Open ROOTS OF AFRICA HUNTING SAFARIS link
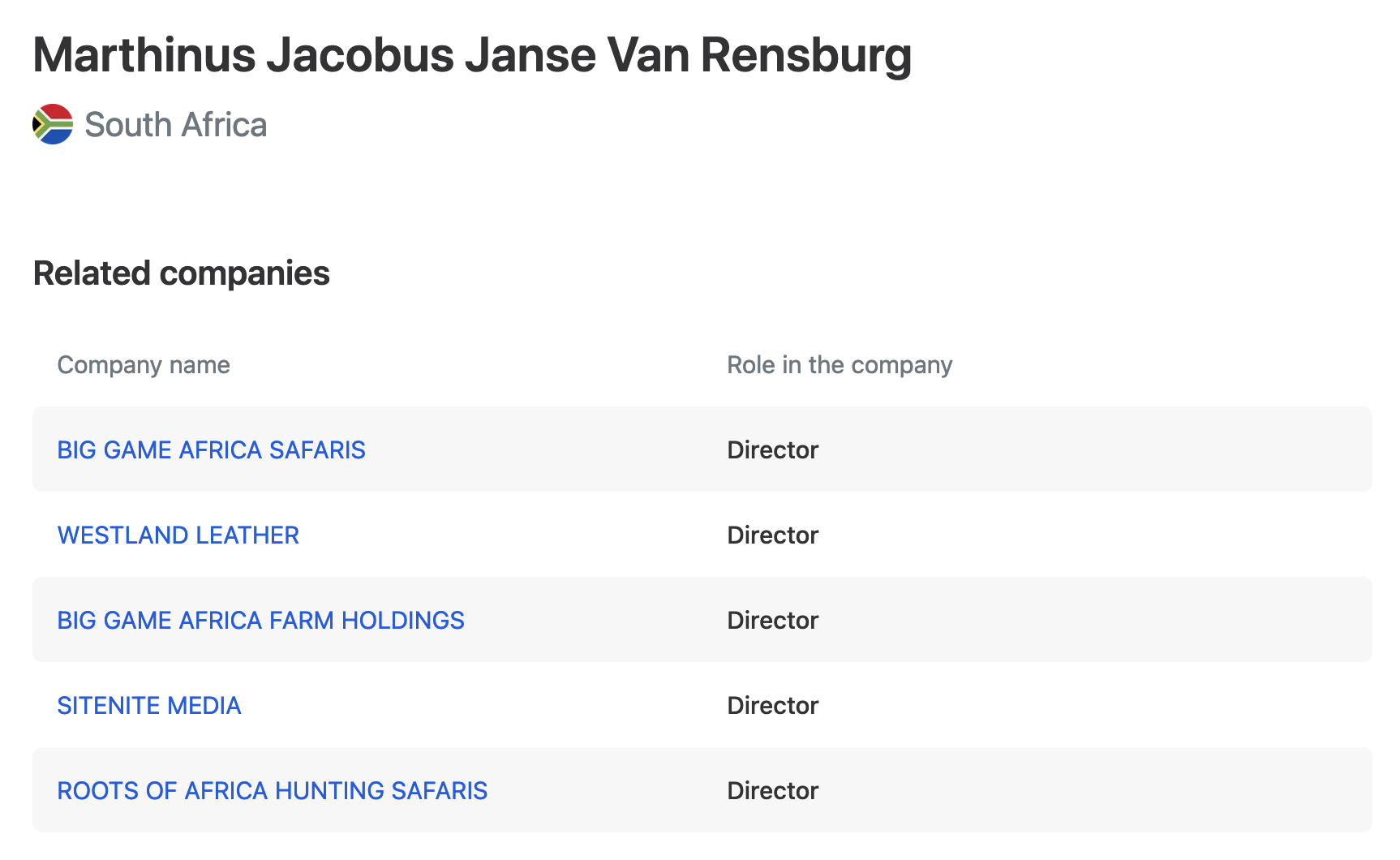Viewport: 1400px width, 860px height. coord(272,790)
